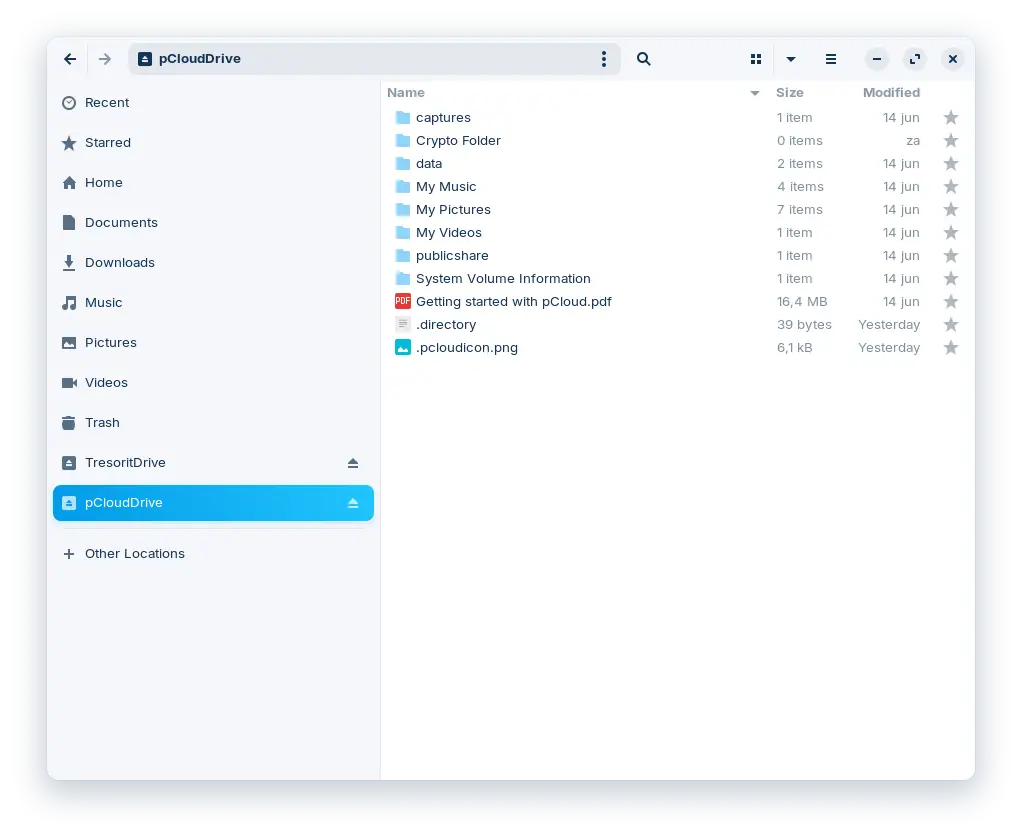Viewport: 1022px width, 837px height.
Task: Select the captures folder icon
Action: 403,117
